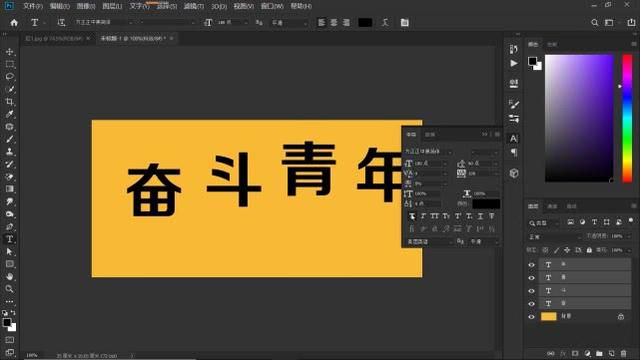Viewport: 640px width, 360px height.
Task: Select the Brush tool
Action: click(10, 139)
